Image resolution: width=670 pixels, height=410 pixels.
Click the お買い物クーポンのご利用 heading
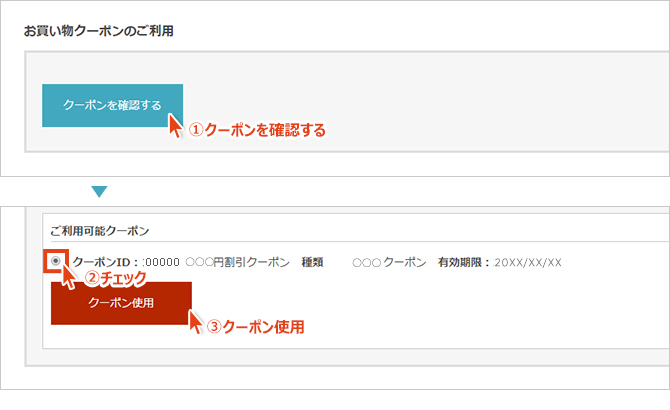(x=99, y=31)
